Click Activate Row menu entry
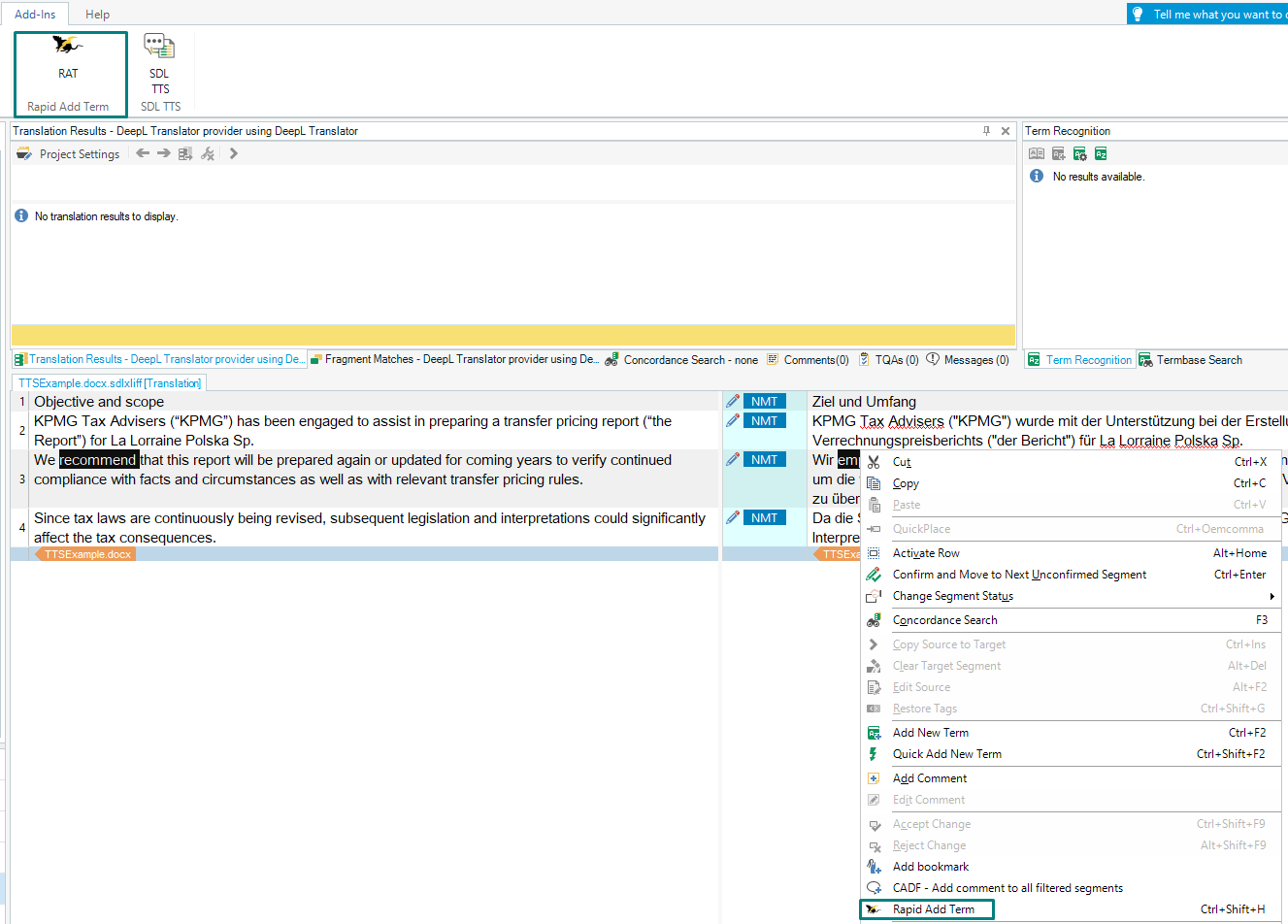Image resolution: width=1288 pixels, height=924 pixels. (1072, 553)
